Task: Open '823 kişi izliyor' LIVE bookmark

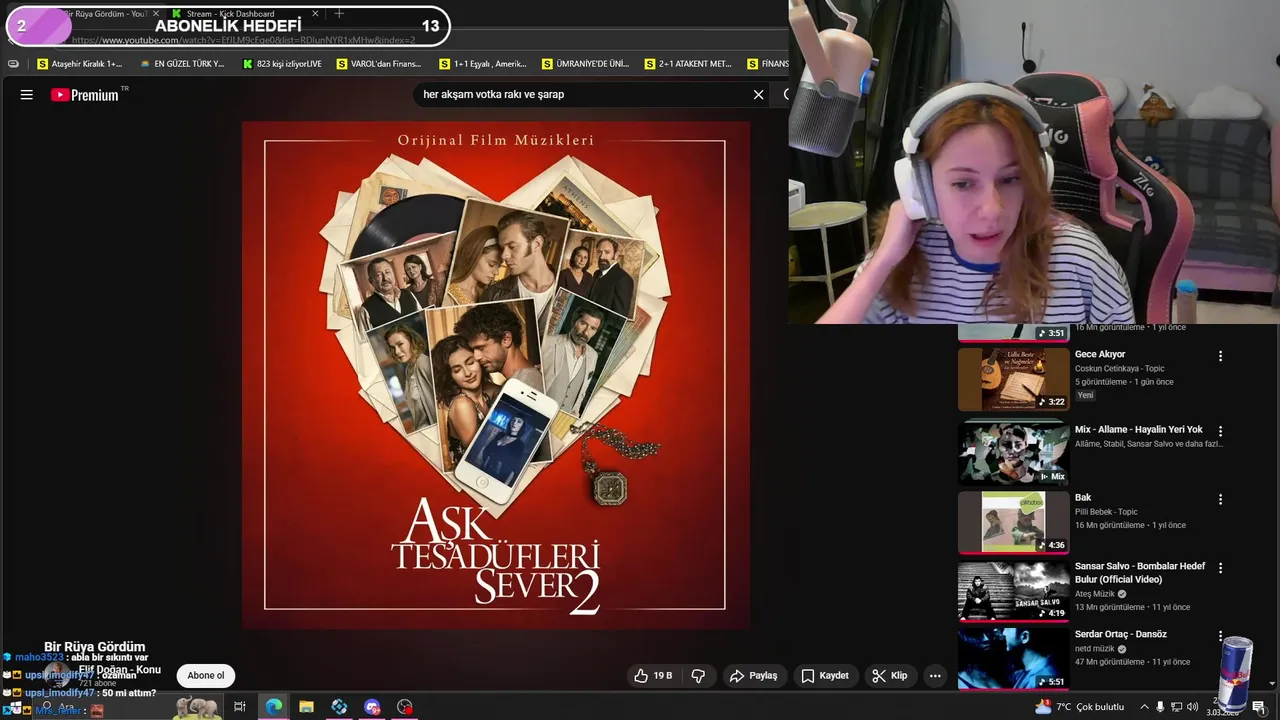Action: (x=283, y=64)
